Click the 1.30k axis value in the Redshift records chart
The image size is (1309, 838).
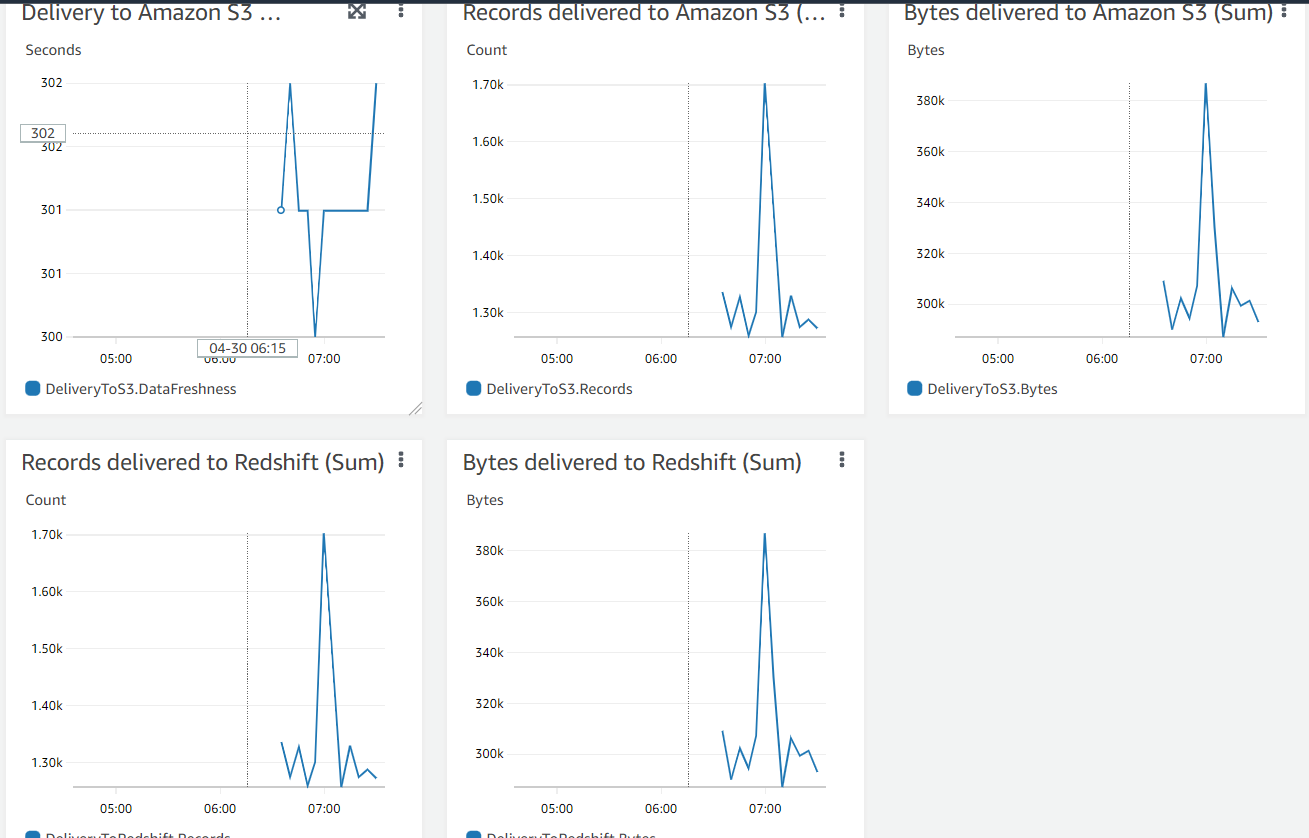click(47, 763)
